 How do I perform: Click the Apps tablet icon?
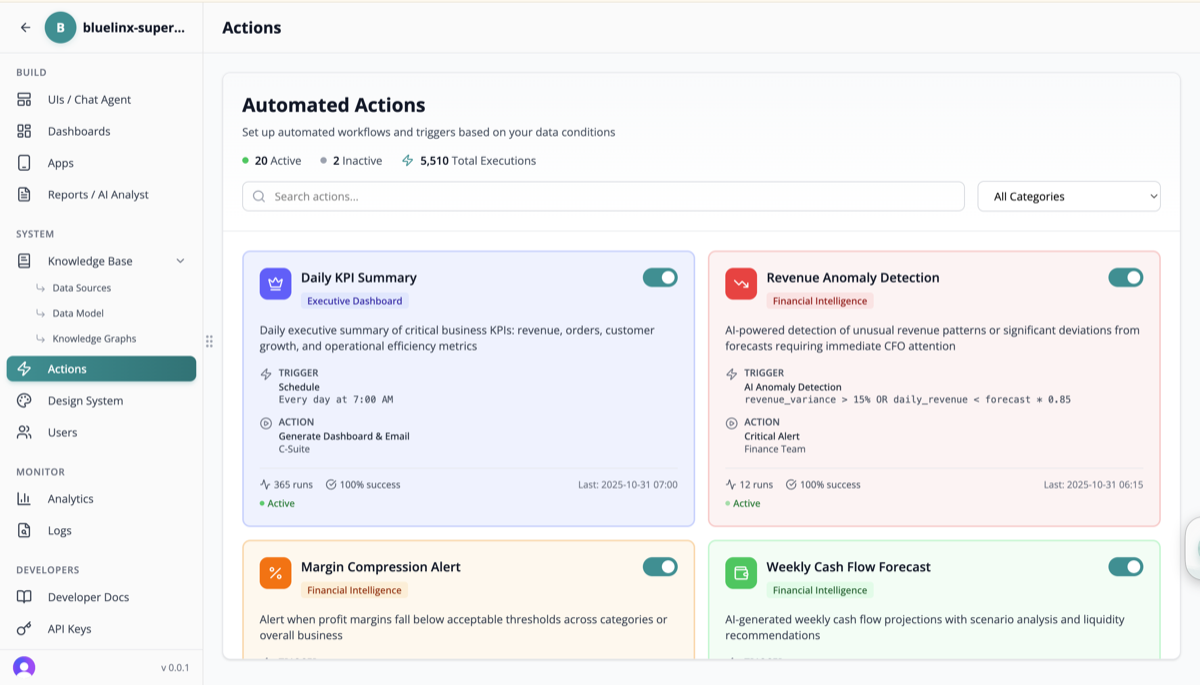24,163
